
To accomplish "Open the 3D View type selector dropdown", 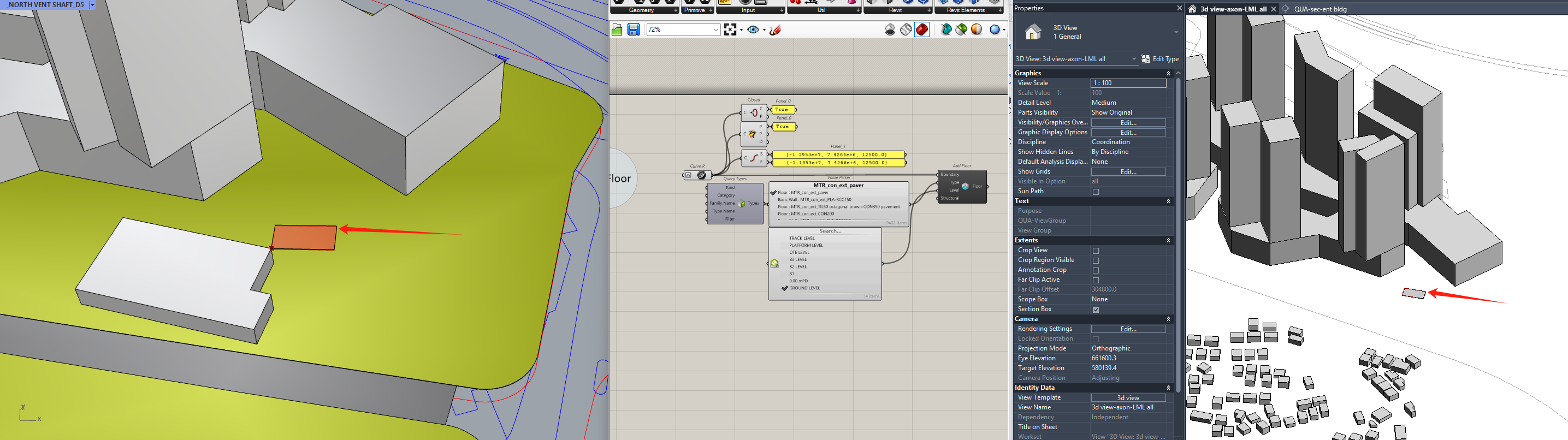I will point(1175,32).
